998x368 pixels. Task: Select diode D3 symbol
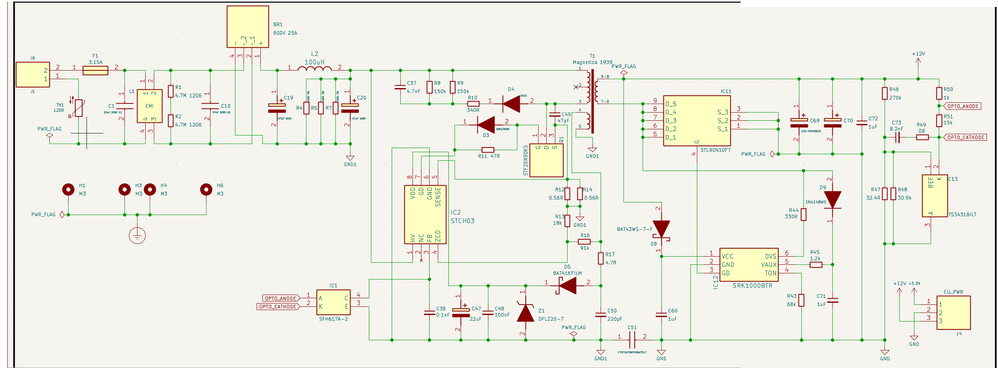point(486,125)
